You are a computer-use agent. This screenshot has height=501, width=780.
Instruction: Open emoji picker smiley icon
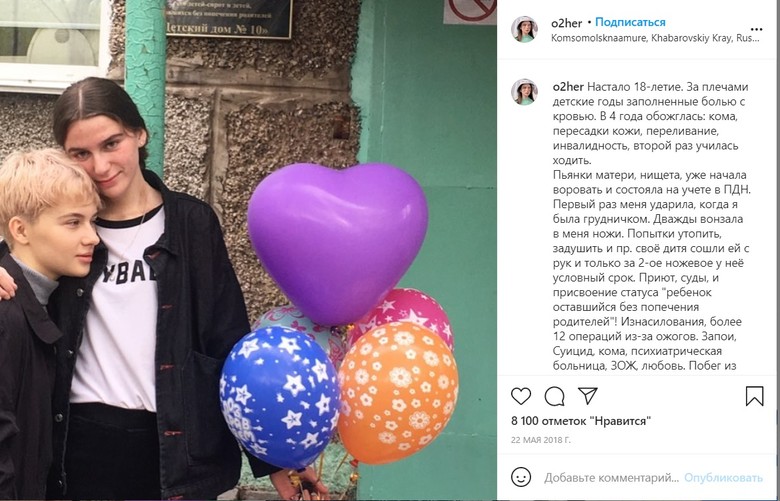pos(521,478)
